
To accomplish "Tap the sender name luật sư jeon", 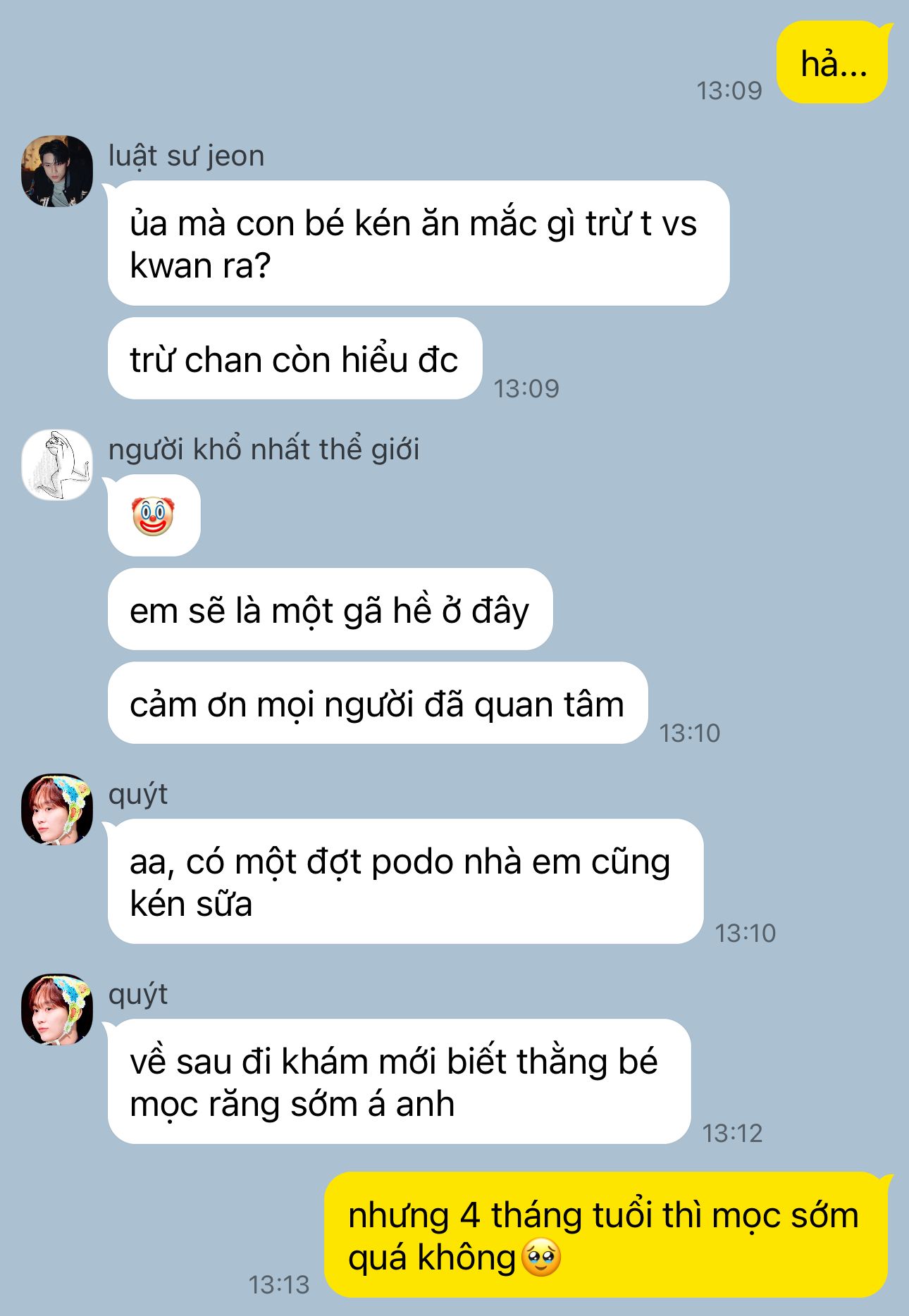I will coord(186,156).
